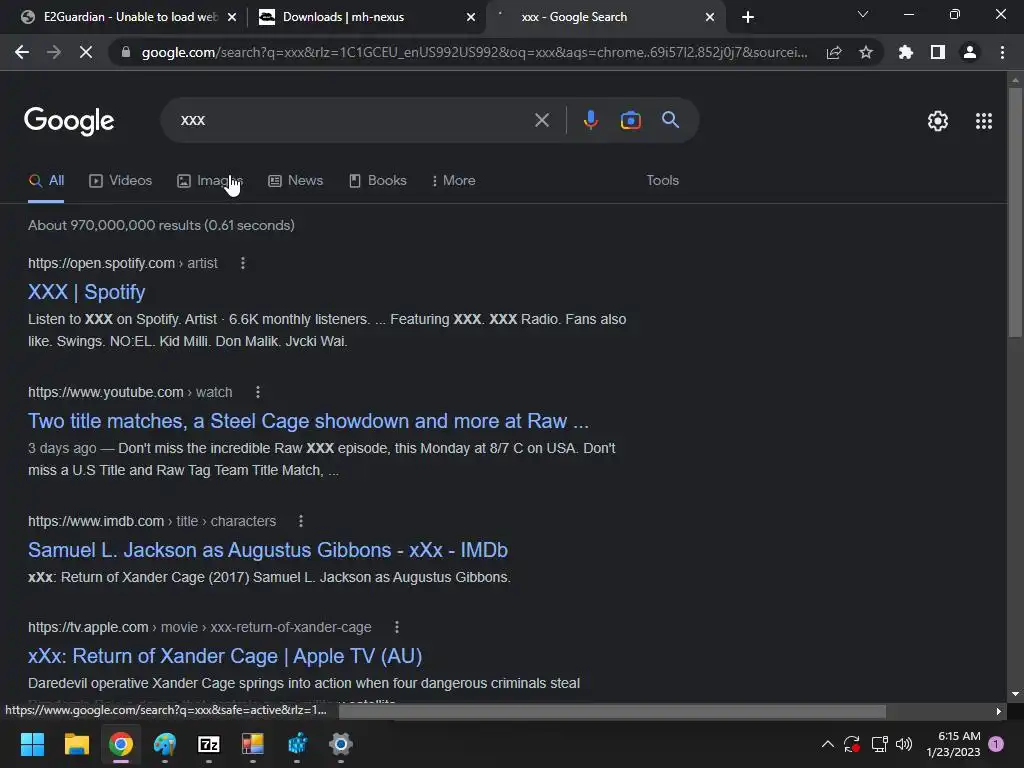
Task: Open the Chrome profile avatar
Action: click(x=970, y=52)
